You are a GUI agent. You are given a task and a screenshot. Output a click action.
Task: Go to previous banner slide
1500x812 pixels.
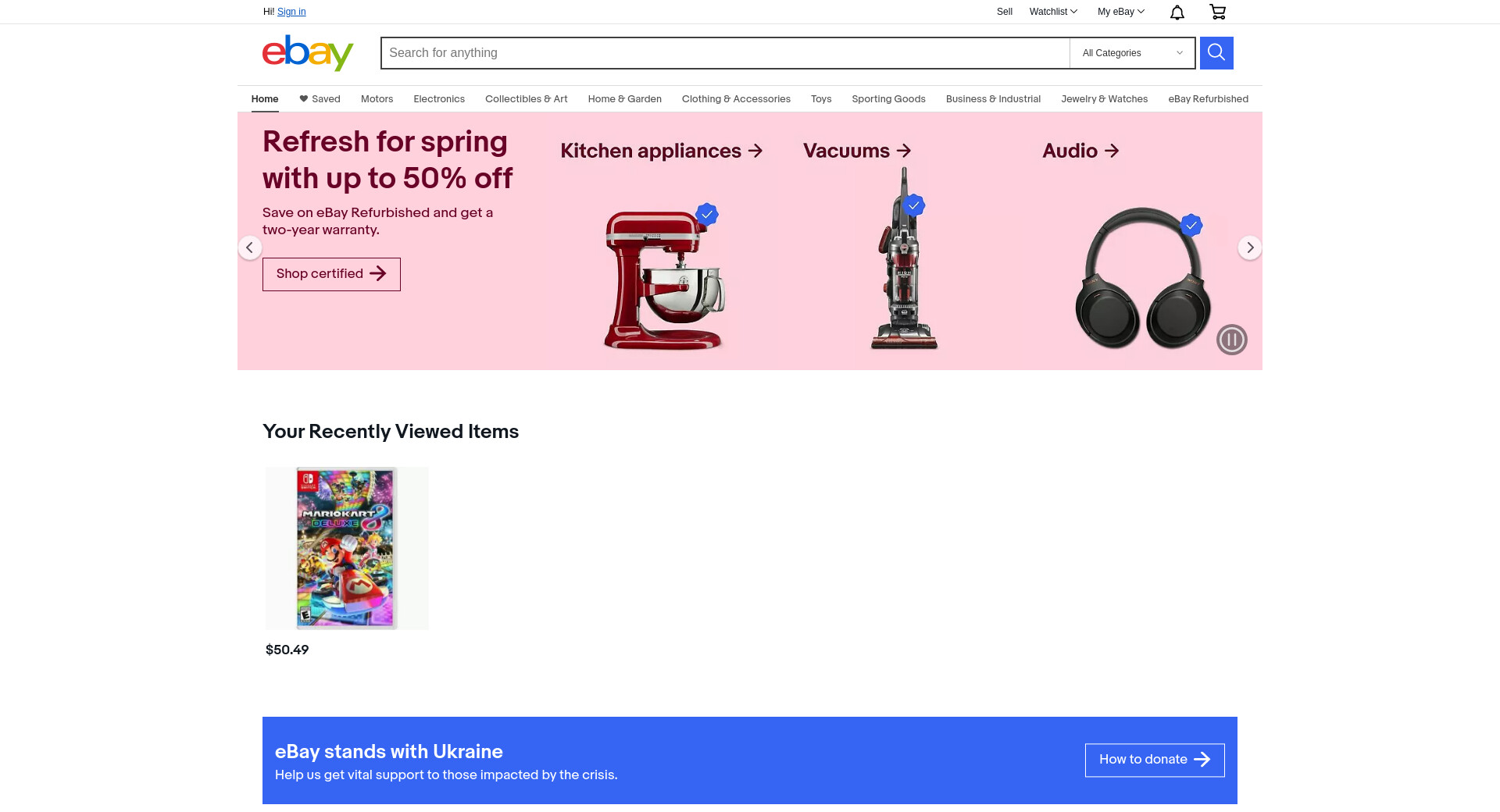(x=250, y=248)
